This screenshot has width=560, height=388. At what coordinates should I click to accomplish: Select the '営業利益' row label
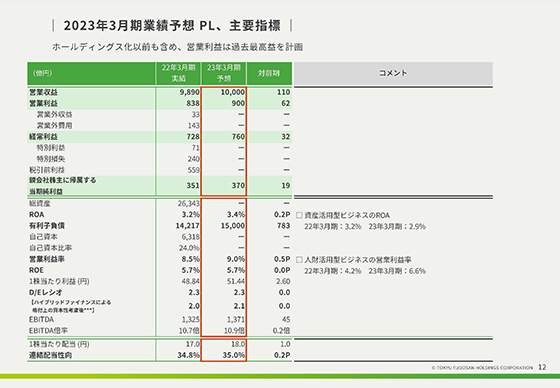pyautogui.click(x=43, y=103)
